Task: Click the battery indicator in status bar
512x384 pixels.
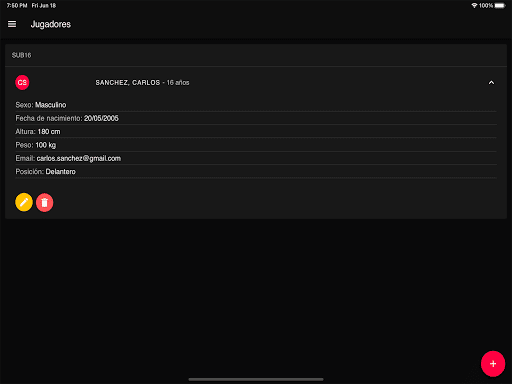Action: click(x=500, y=6)
